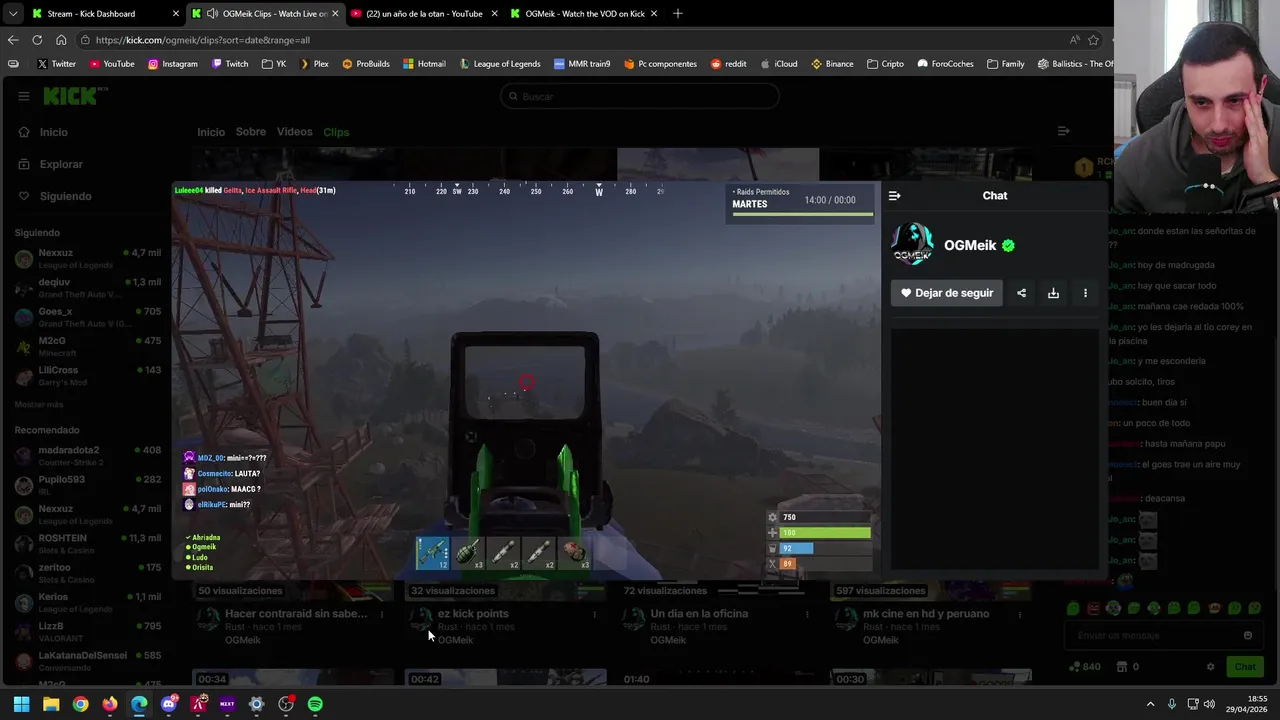Show hidden system tray icons
The width and height of the screenshot is (1280, 720).
[1150, 704]
